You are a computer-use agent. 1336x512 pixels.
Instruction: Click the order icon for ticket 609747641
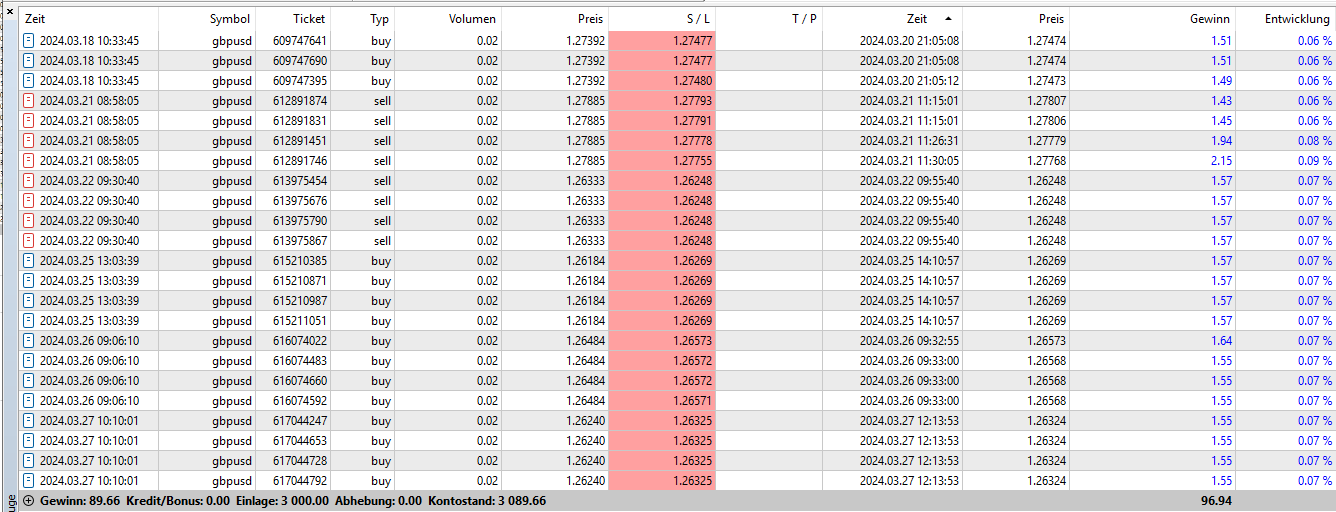click(x=29, y=41)
